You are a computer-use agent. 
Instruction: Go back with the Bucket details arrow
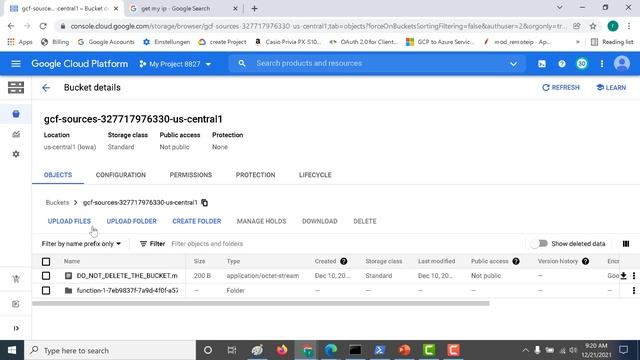[46, 88]
